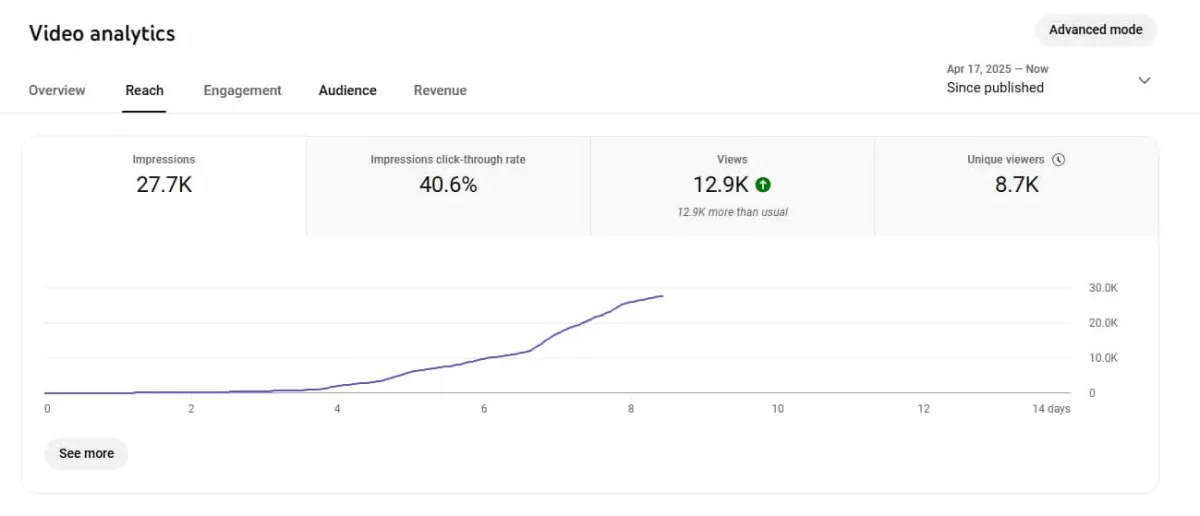
Task: Click the x-axis label 10
Action: 777,409
